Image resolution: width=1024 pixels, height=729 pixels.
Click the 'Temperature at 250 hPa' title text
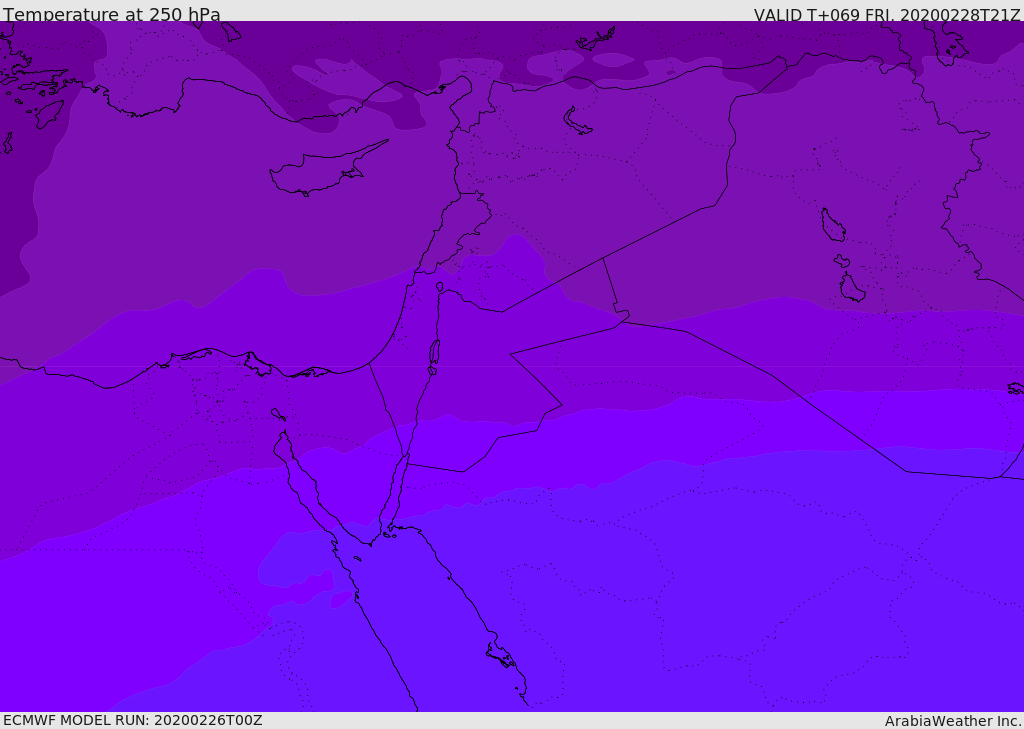(x=112, y=14)
